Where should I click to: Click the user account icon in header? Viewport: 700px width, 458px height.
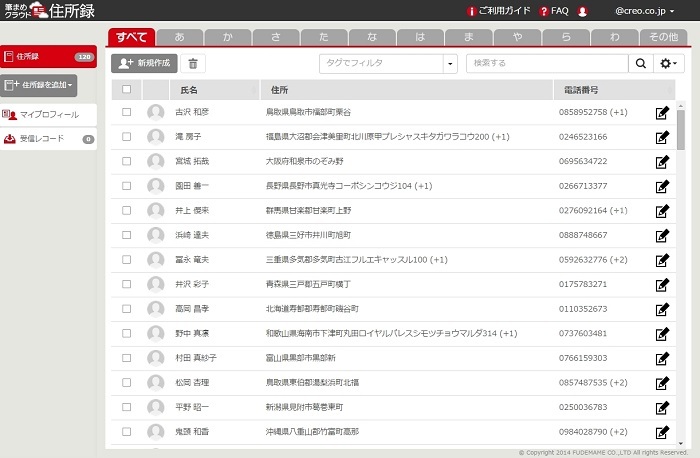[583, 11]
